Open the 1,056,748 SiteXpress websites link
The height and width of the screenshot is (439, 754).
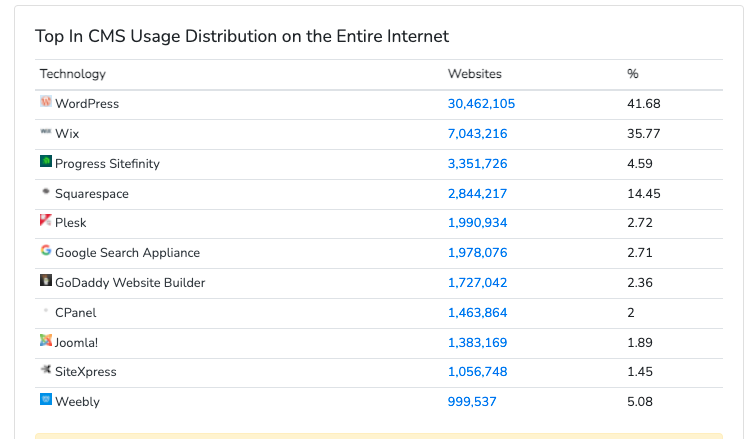click(x=478, y=372)
